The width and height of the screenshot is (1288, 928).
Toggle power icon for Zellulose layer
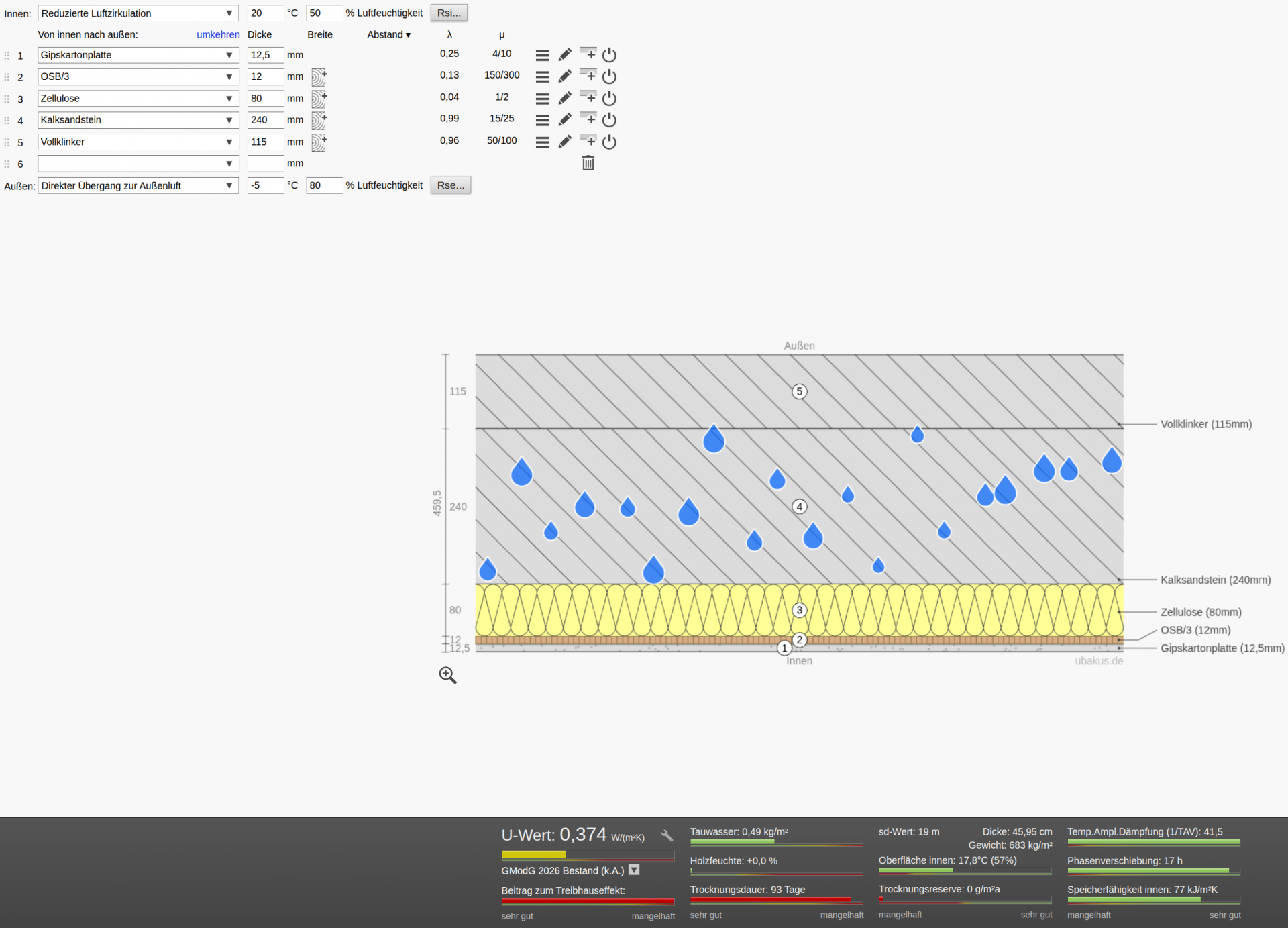(609, 99)
